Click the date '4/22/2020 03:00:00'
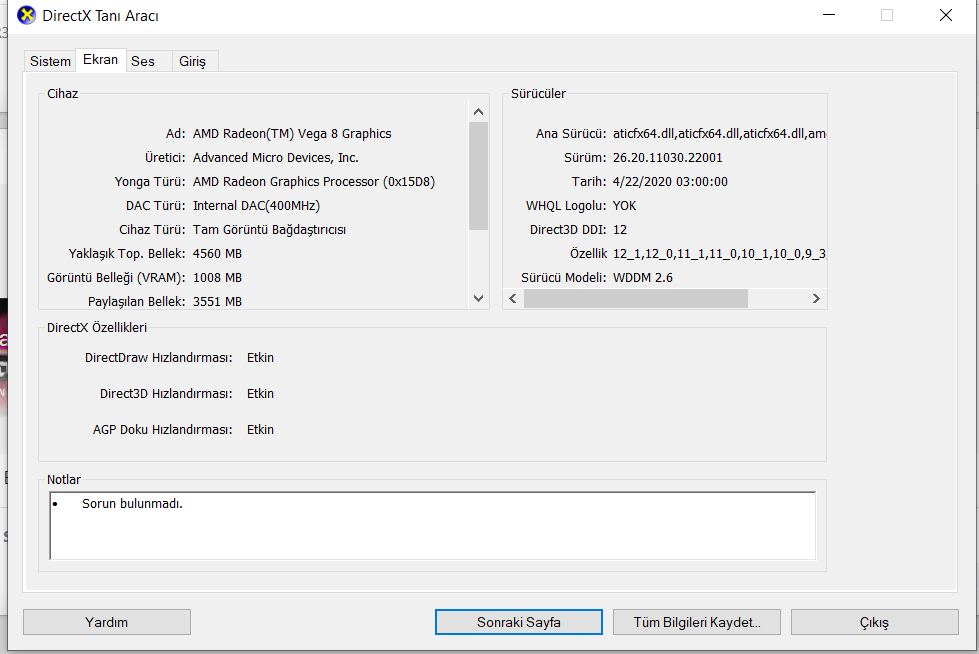 tap(670, 182)
